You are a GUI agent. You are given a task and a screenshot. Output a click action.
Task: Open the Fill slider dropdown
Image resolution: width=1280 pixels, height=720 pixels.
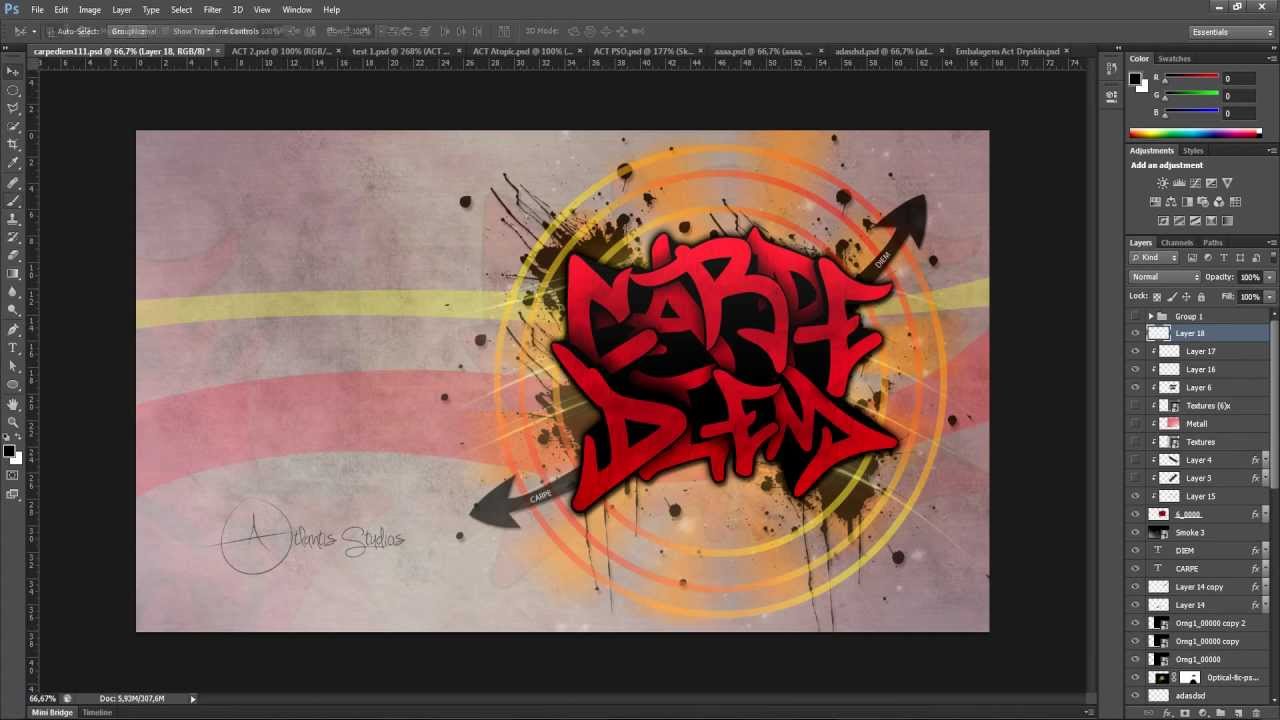(1269, 297)
